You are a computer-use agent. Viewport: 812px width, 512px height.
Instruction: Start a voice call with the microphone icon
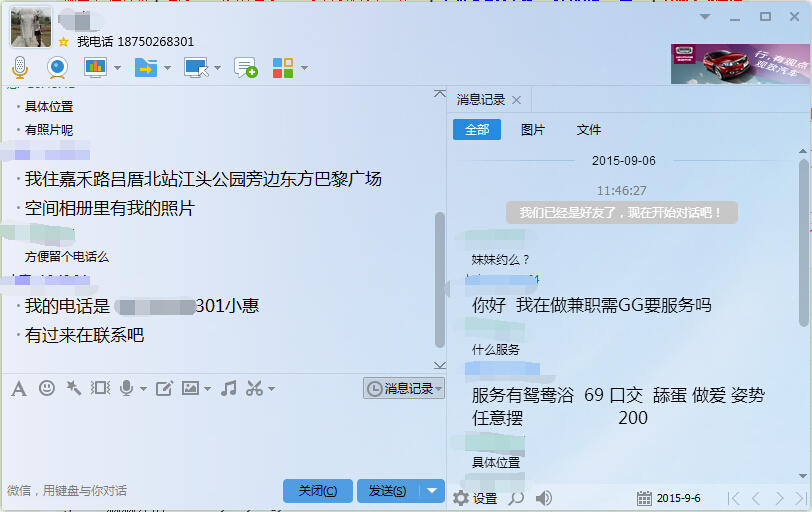[x=20, y=67]
